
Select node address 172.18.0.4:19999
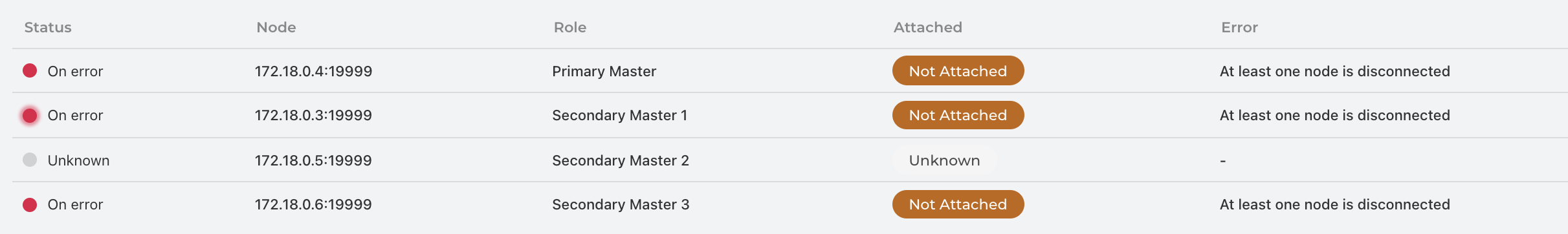313,71
